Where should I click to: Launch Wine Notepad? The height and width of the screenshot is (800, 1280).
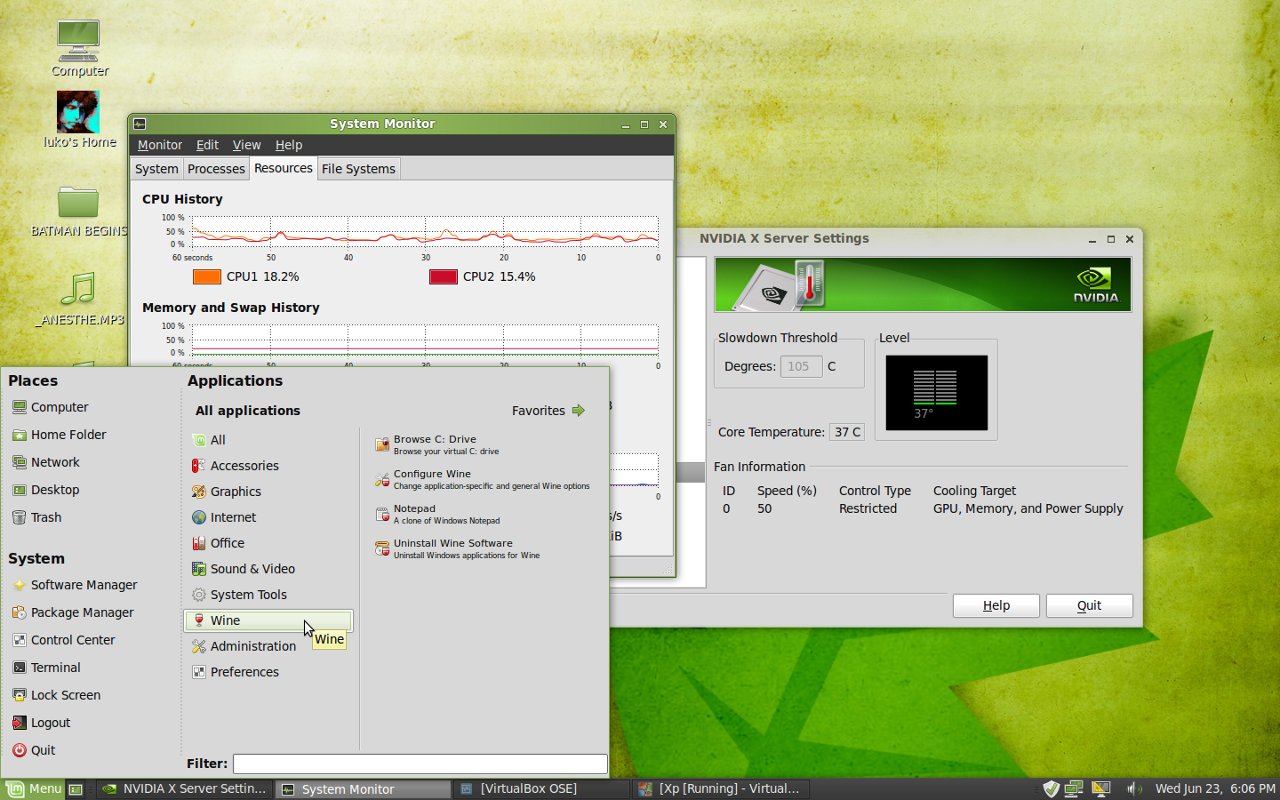click(x=437, y=514)
